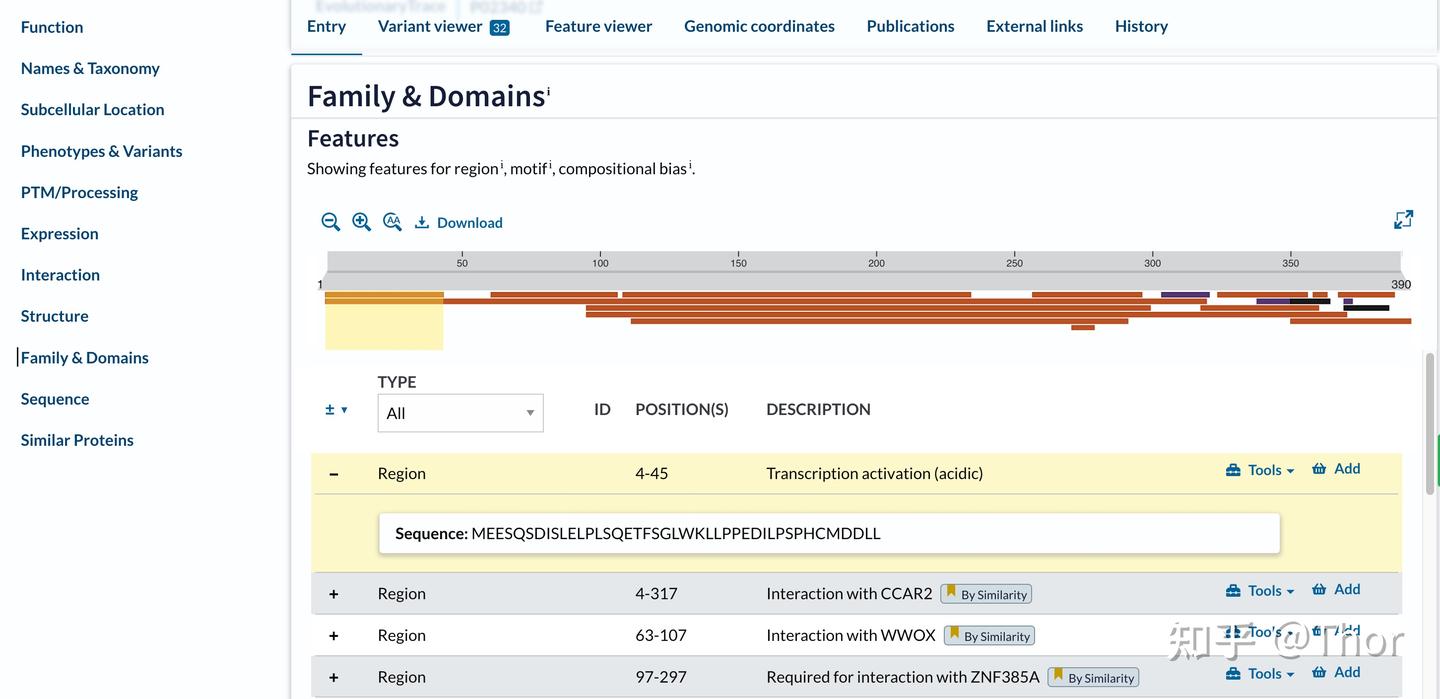The height and width of the screenshot is (699, 1440).
Task: Expand the Interaction with CCAR2 row
Action: (x=333, y=594)
